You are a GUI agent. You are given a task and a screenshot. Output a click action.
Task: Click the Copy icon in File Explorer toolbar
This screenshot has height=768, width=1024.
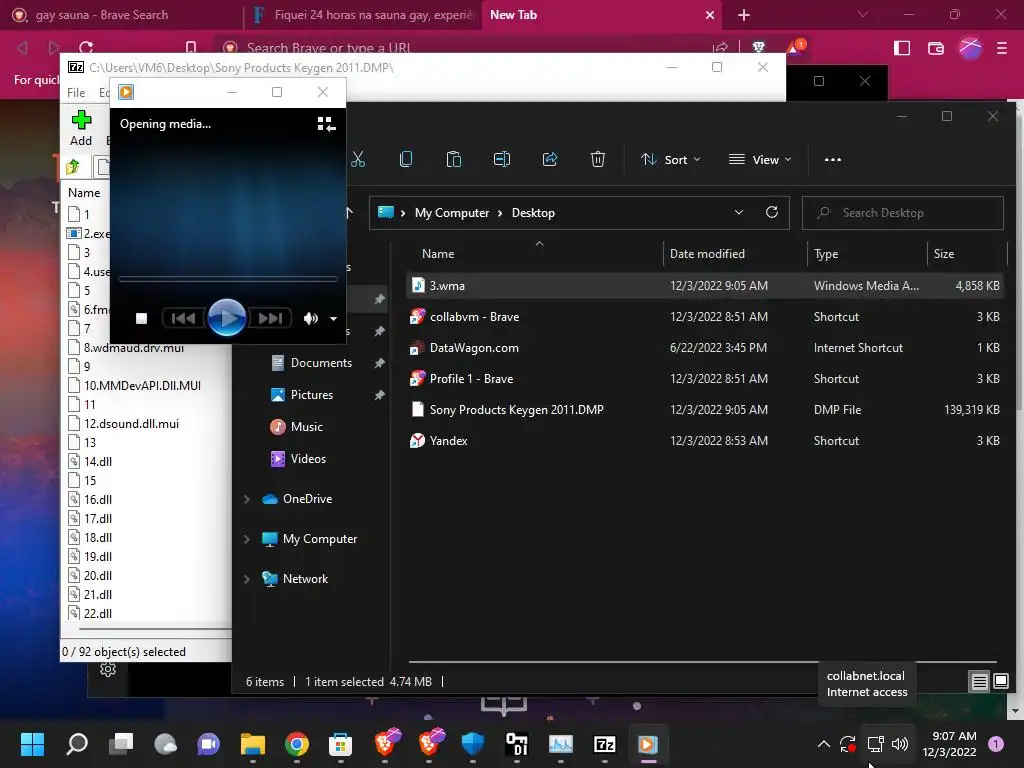click(x=406, y=159)
